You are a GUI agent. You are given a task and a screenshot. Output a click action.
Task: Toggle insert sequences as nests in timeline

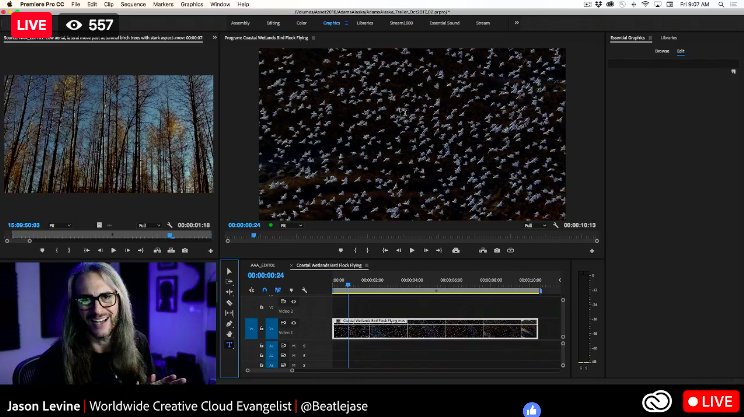pyautogui.click(x=251, y=290)
